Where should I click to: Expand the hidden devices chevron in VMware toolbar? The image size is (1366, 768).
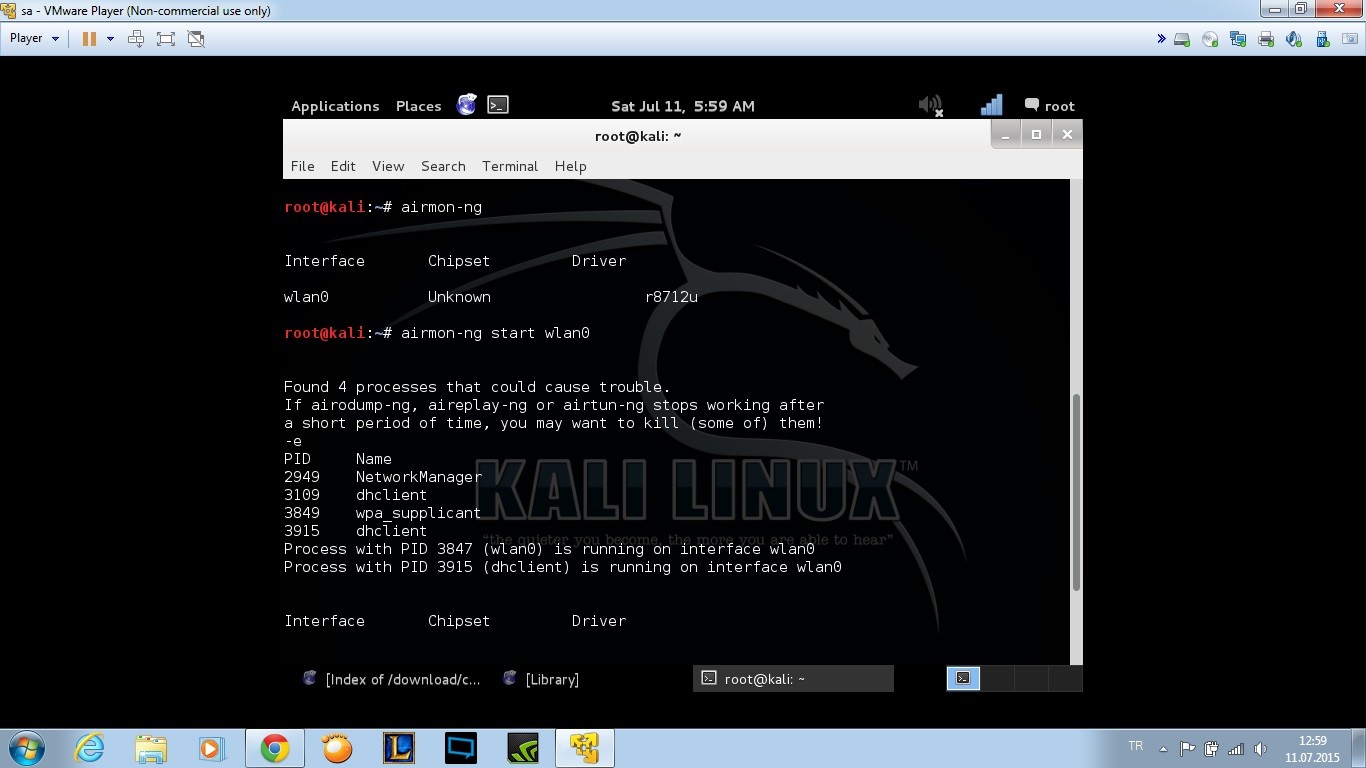[1161, 39]
